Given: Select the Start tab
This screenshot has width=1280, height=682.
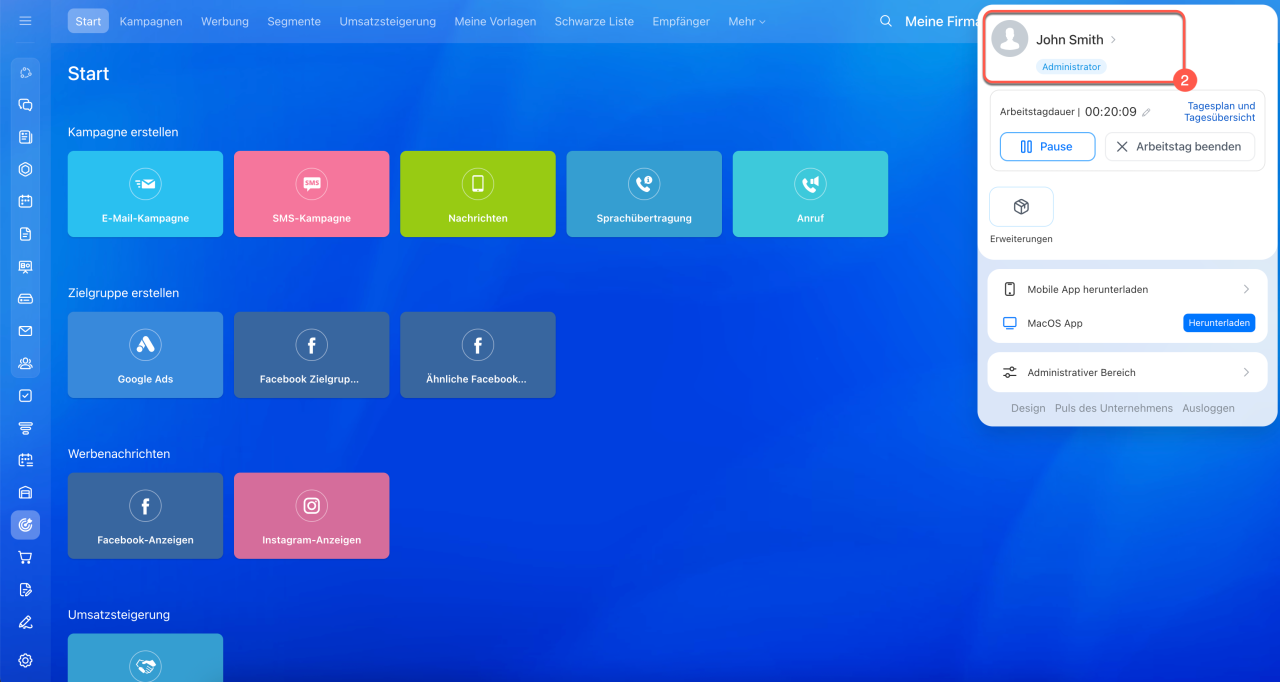Looking at the screenshot, I should coord(88,21).
